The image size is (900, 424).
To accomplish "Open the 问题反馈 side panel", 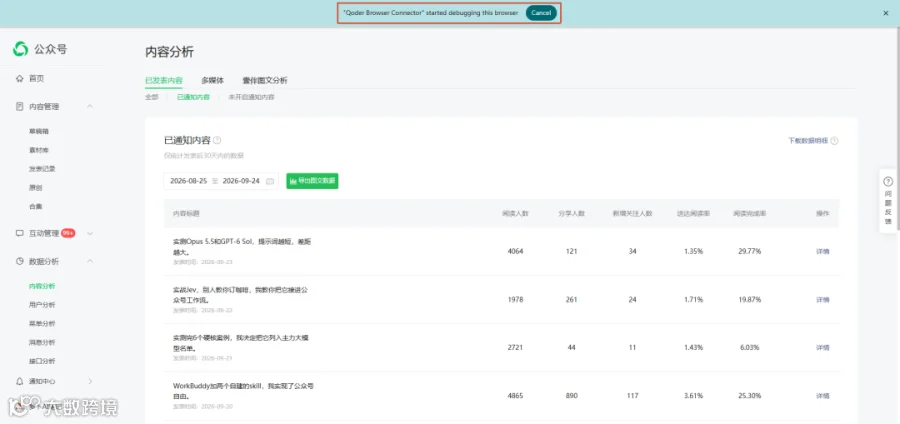I will pyautogui.click(x=888, y=201).
